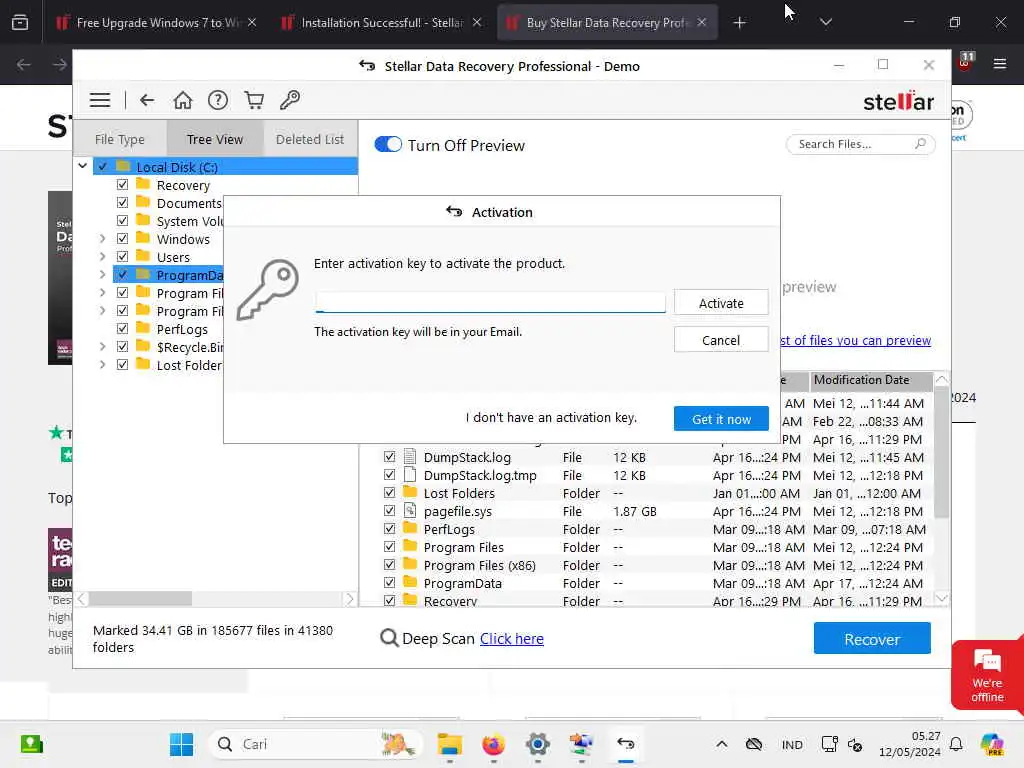Viewport: 1024px width, 768px height.
Task: Open Settings gear in the taskbar
Action: [x=537, y=744]
